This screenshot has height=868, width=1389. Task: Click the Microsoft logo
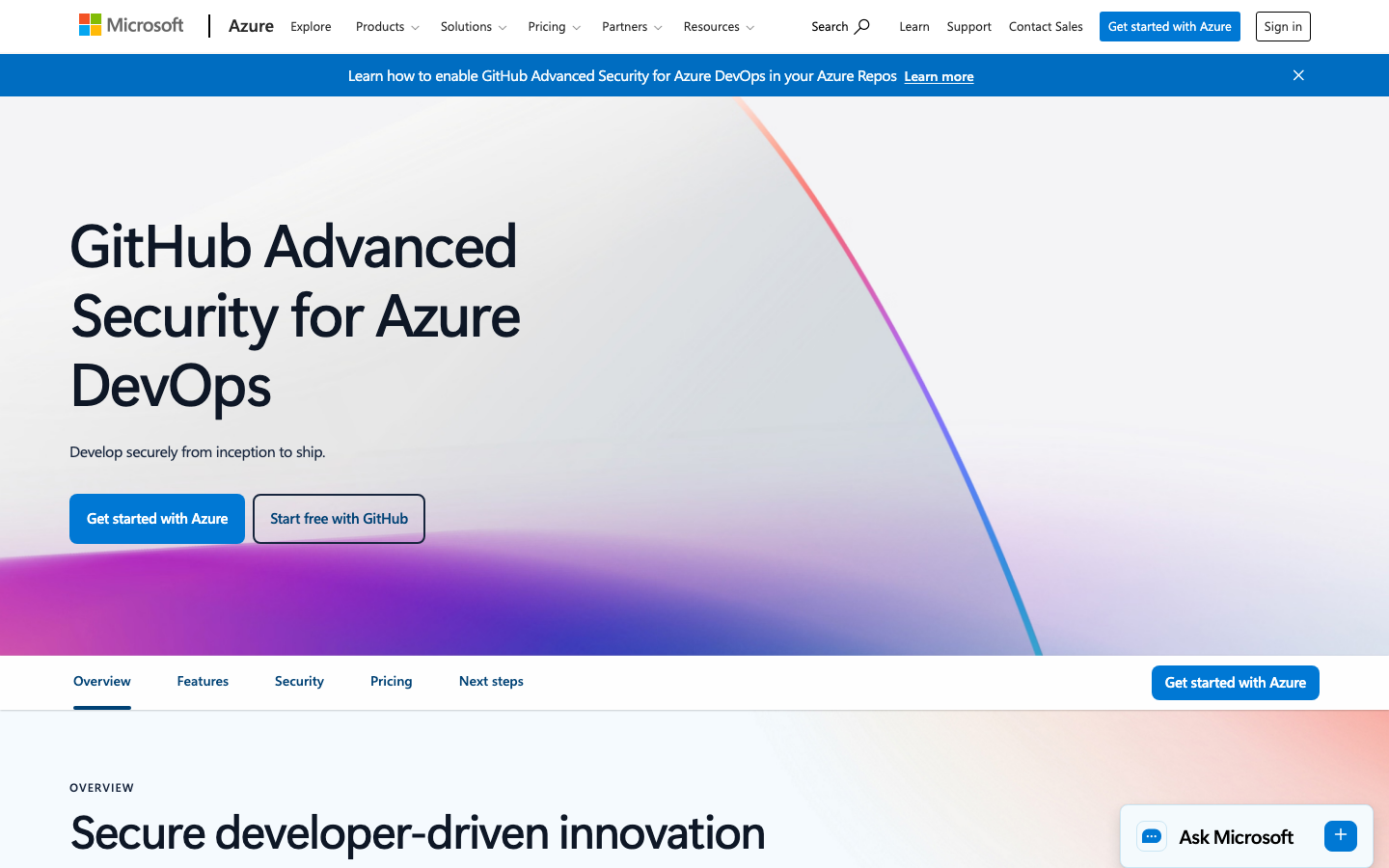(131, 25)
